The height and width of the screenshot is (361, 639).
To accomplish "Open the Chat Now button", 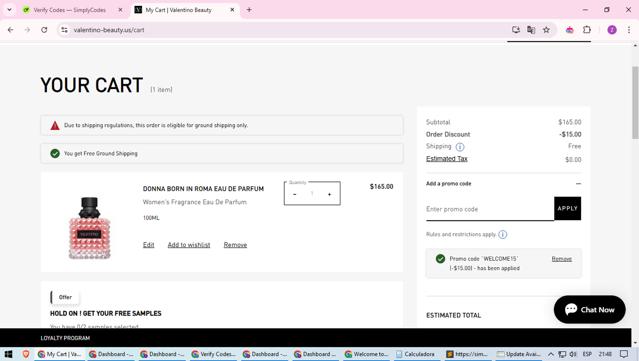I will (589, 310).
